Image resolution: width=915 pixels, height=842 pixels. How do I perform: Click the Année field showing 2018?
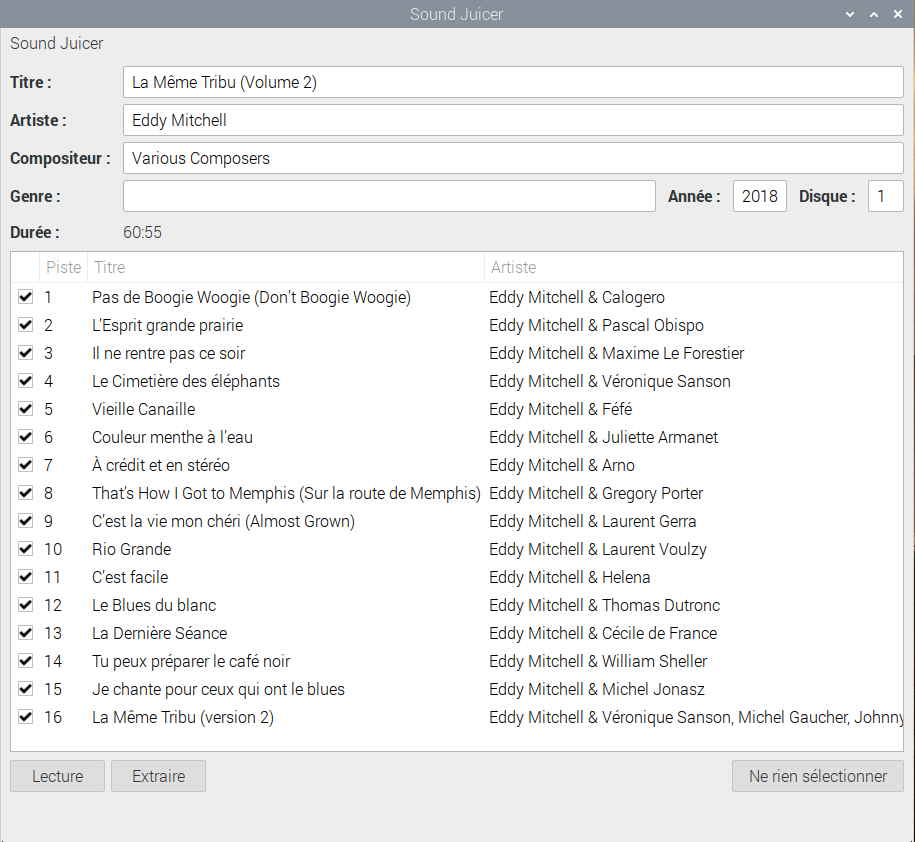(x=760, y=196)
